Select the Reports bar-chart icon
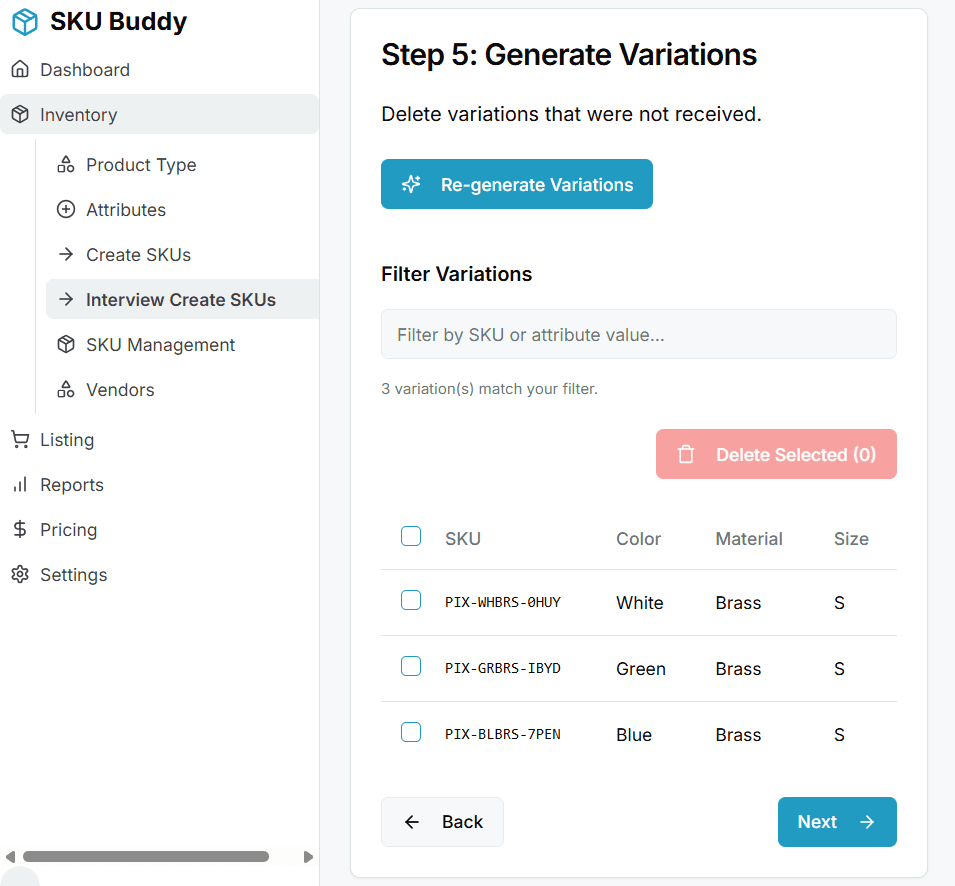This screenshot has width=955, height=886. (20, 484)
